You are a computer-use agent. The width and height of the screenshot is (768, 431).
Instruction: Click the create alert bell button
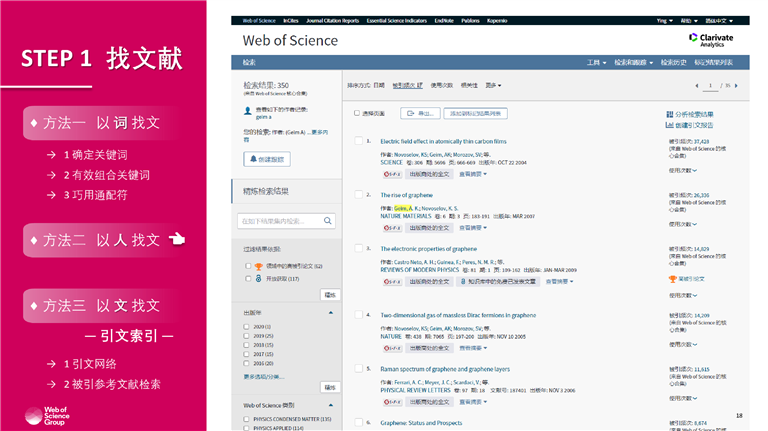[x=266, y=159]
